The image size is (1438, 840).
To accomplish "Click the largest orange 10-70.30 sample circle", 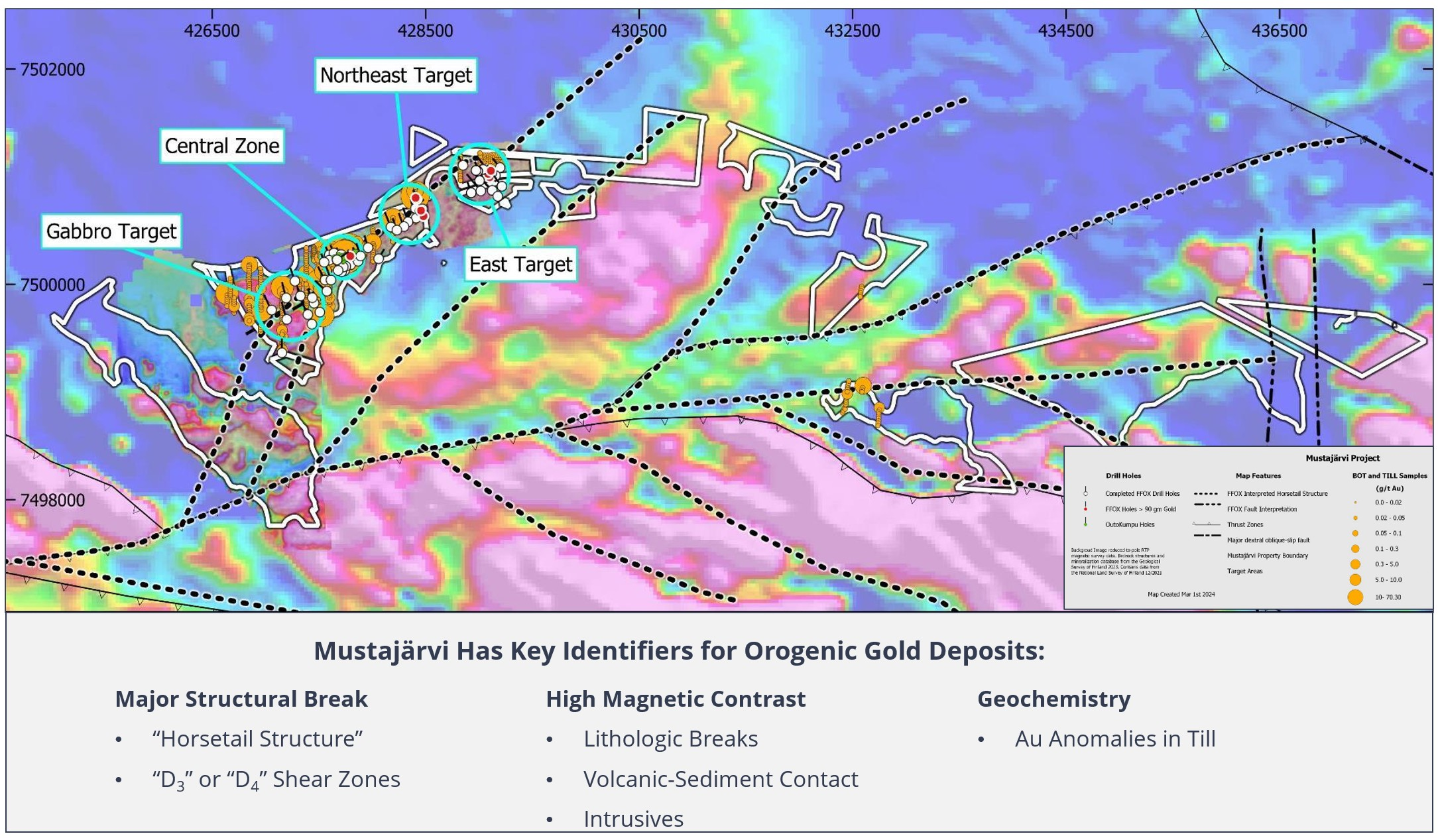I will click(x=1355, y=597).
